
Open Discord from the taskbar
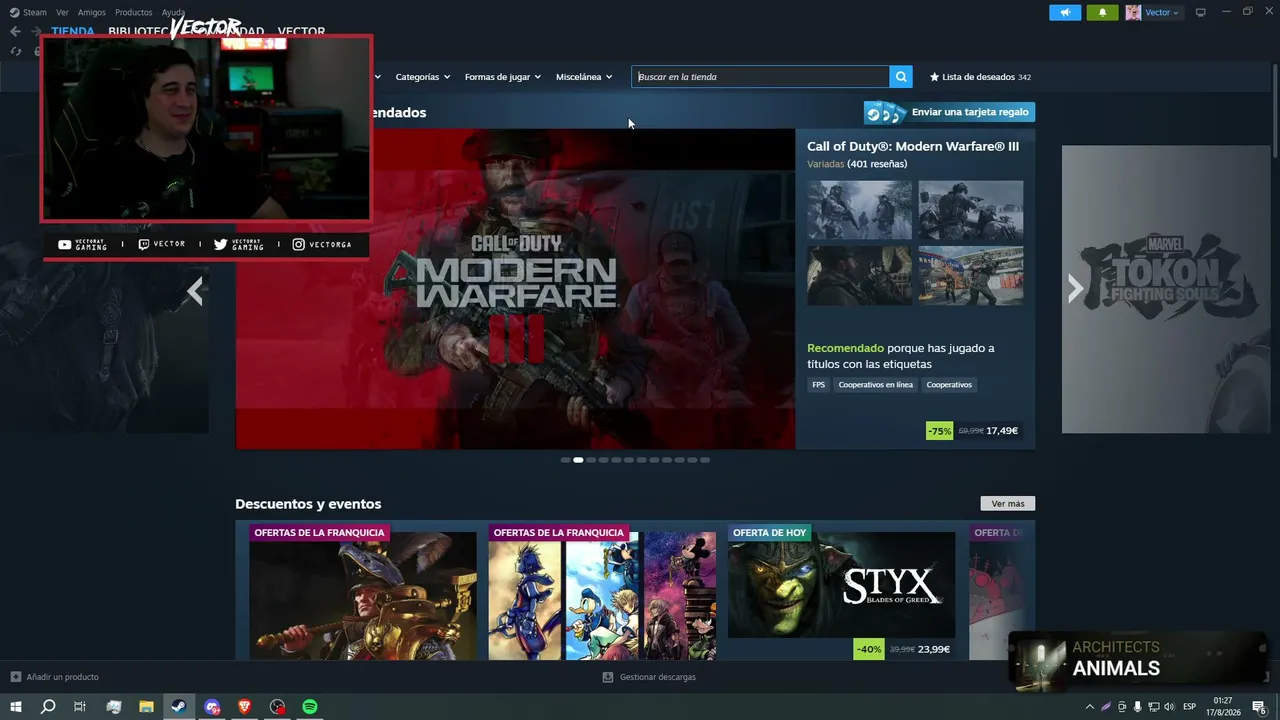tap(212, 707)
